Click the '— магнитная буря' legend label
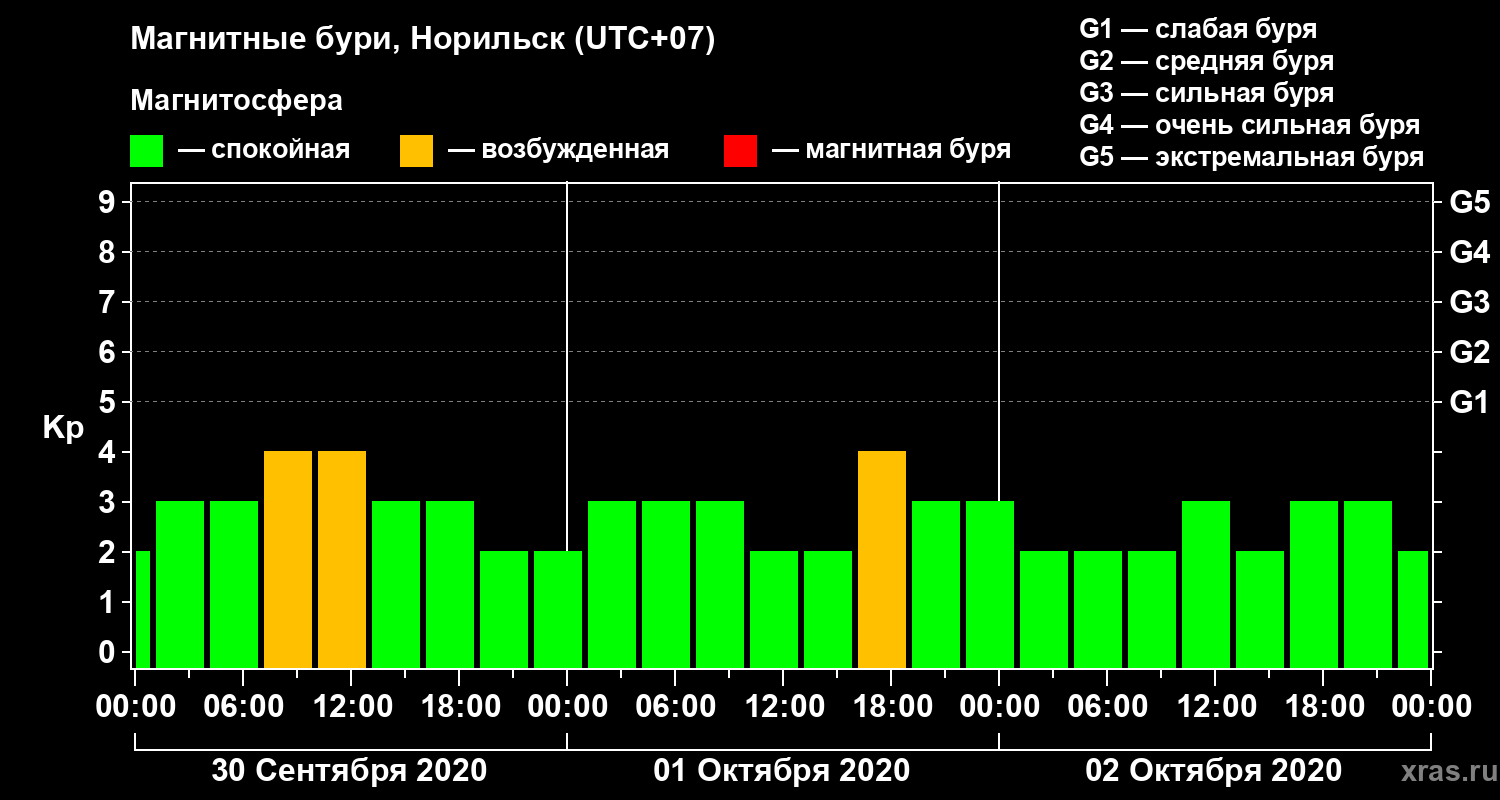Viewport: 1500px width, 800px height. click(891, 150)
